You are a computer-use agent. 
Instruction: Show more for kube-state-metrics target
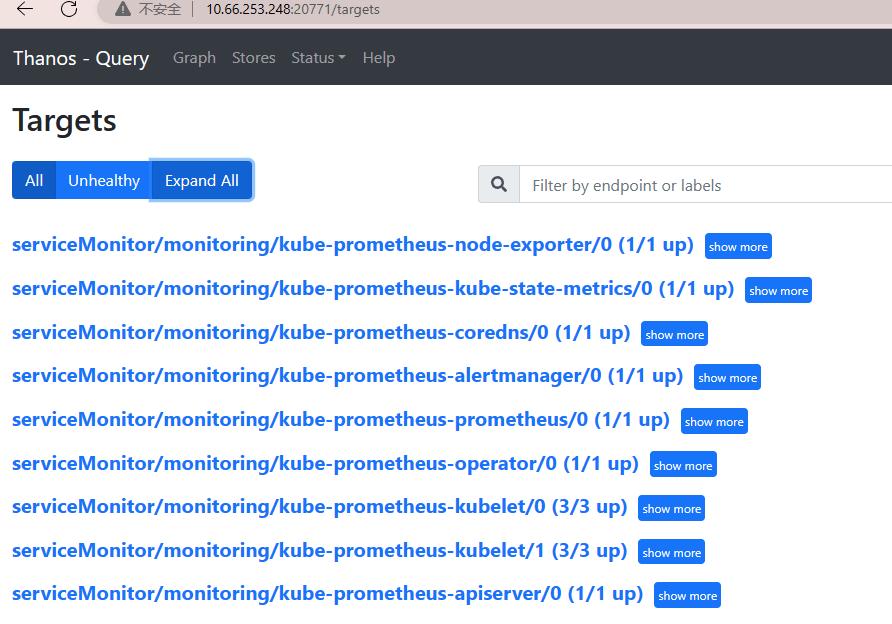(778, 291)
